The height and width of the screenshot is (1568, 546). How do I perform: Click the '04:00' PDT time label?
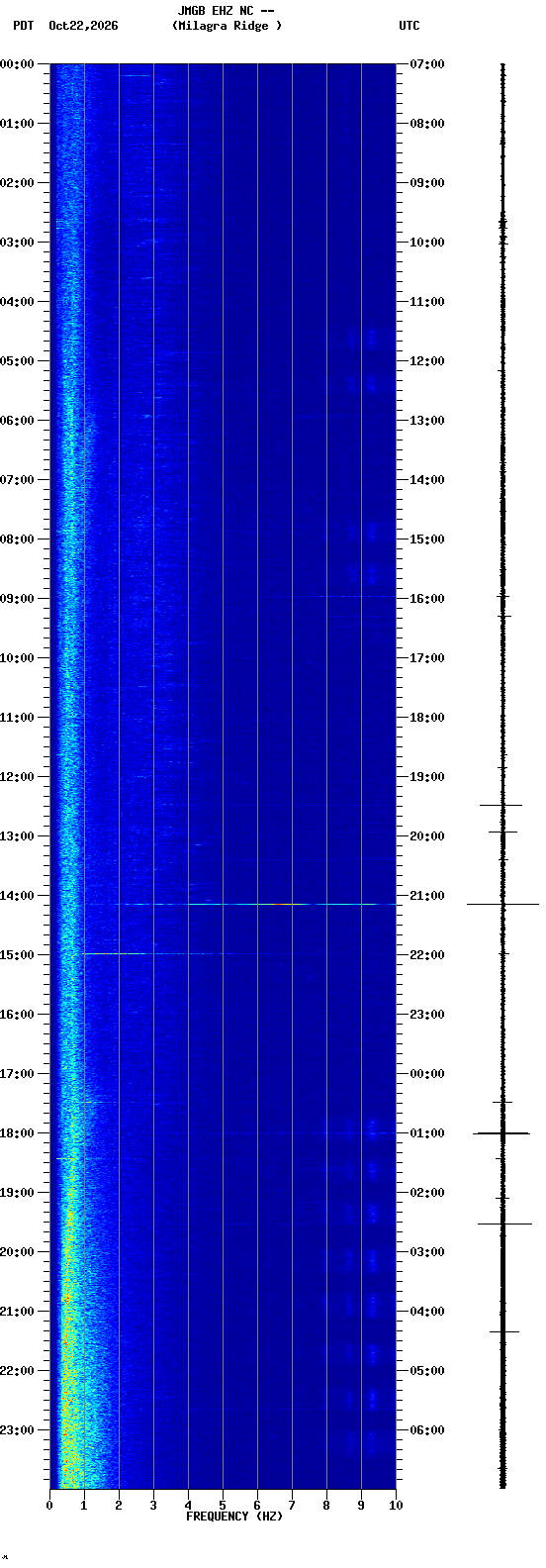click(x=17, y=302)
